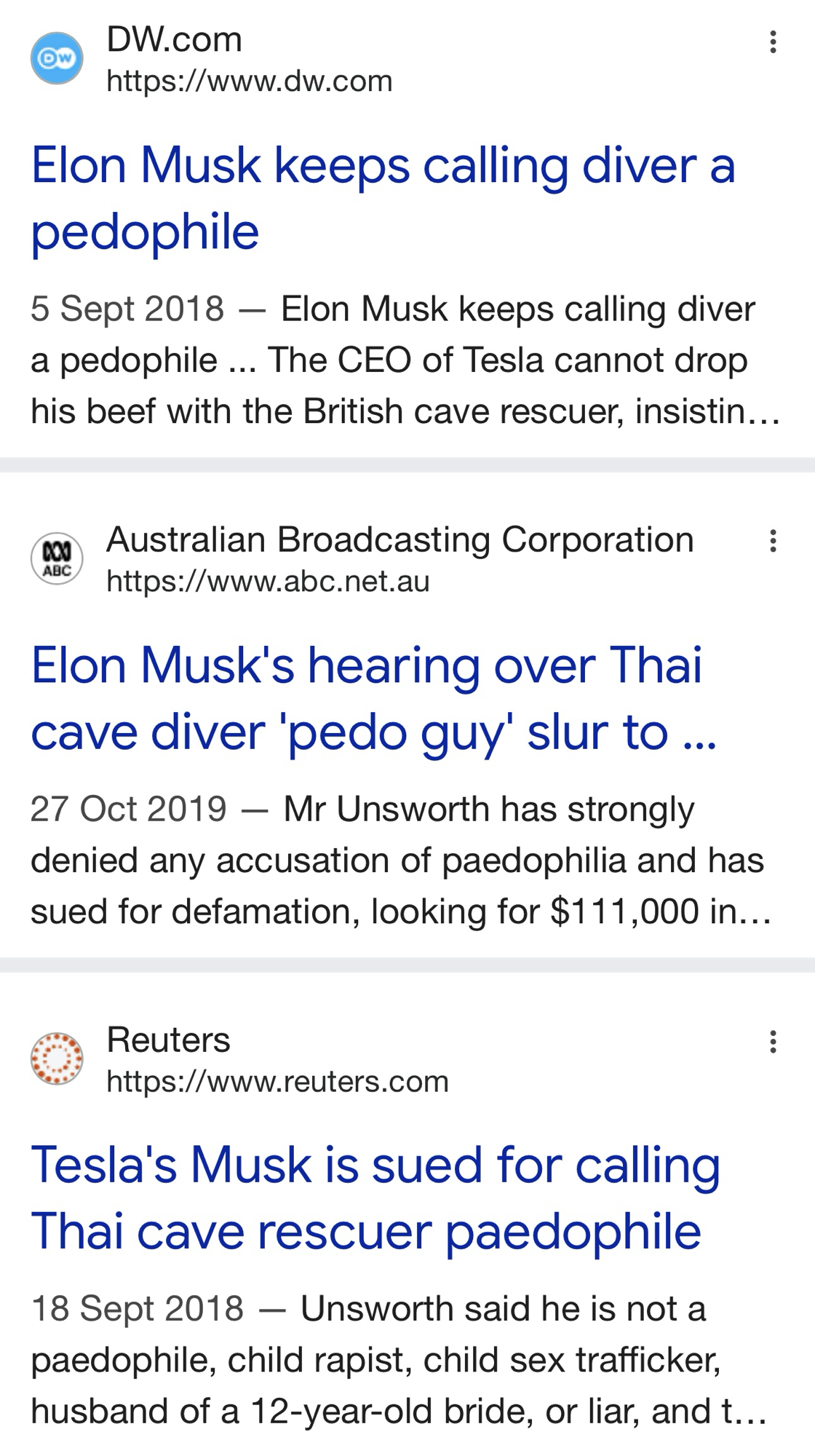The width and height of the screenshot is (815, 1456).
Task: Click the '5 Sept 2018' date text
Action: (127, 309)
